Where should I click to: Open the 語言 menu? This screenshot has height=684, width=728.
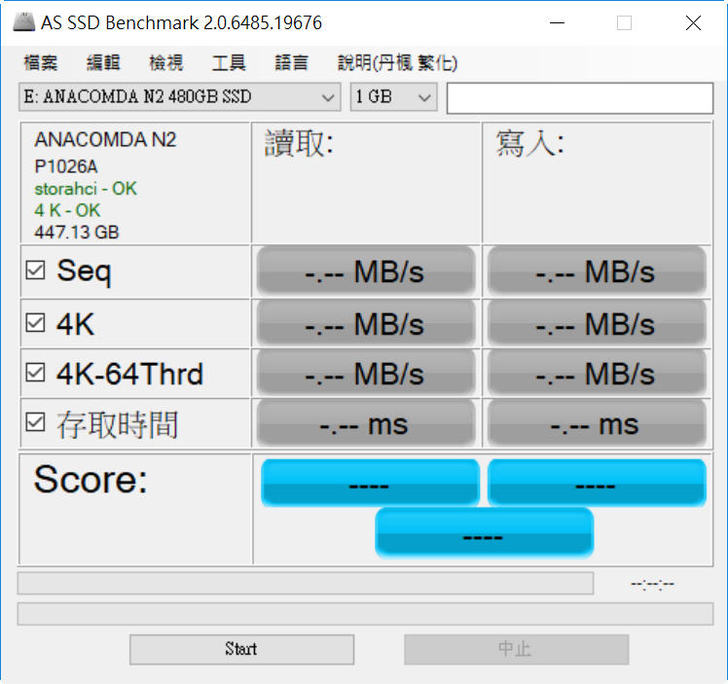292,63
